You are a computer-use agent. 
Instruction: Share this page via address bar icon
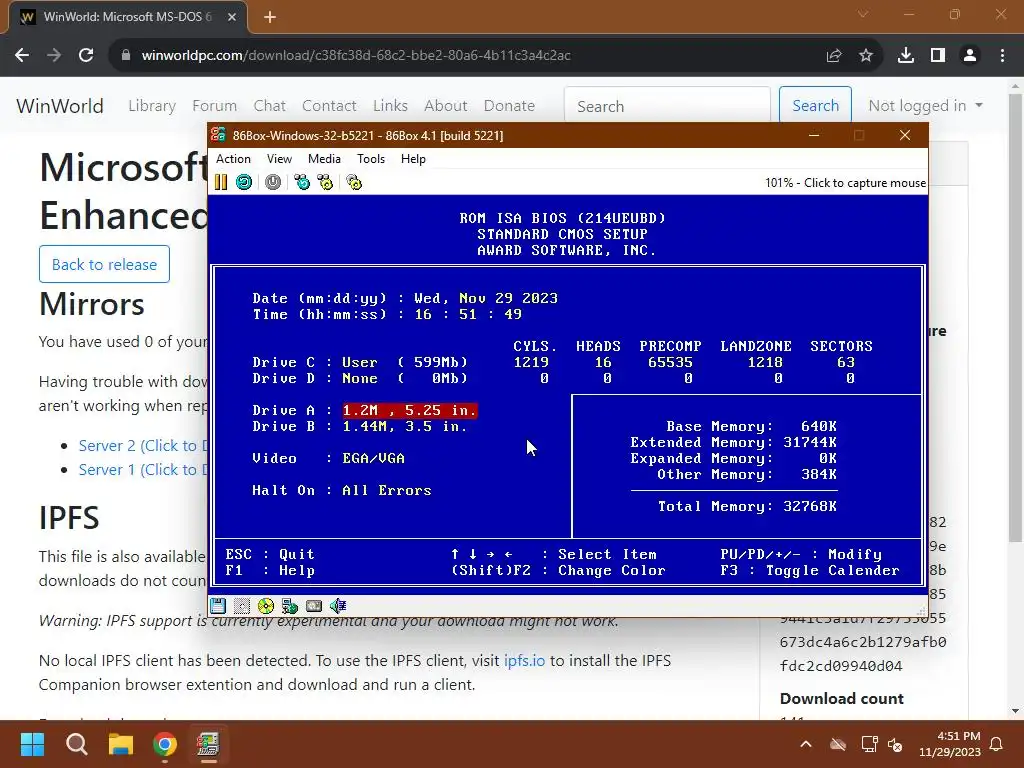pyautogui.click(x=834, y=56)
